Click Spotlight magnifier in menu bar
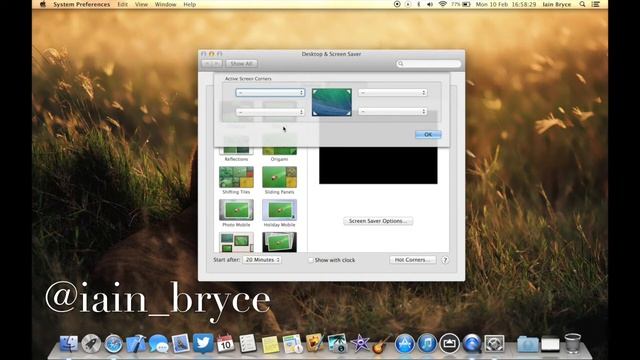 coord(582,4)
